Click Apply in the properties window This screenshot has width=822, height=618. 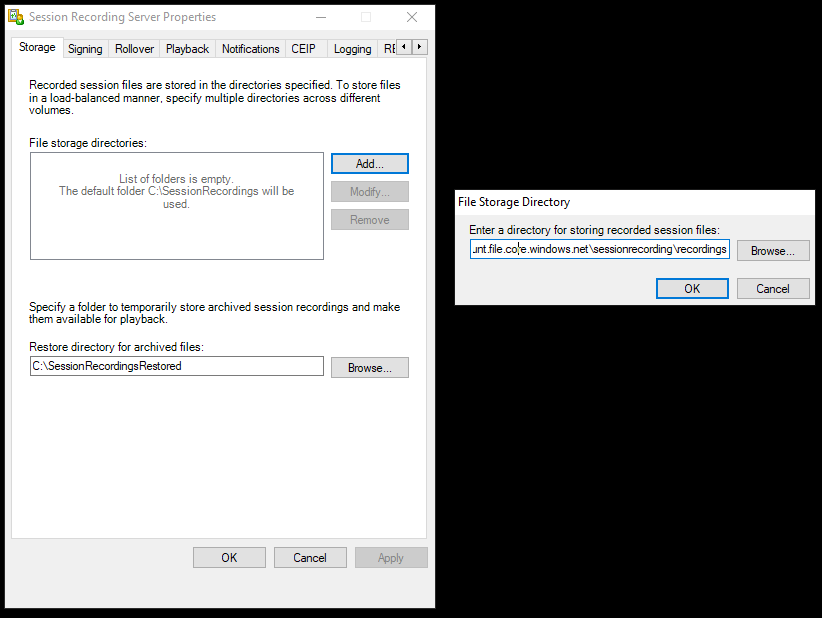391,557
